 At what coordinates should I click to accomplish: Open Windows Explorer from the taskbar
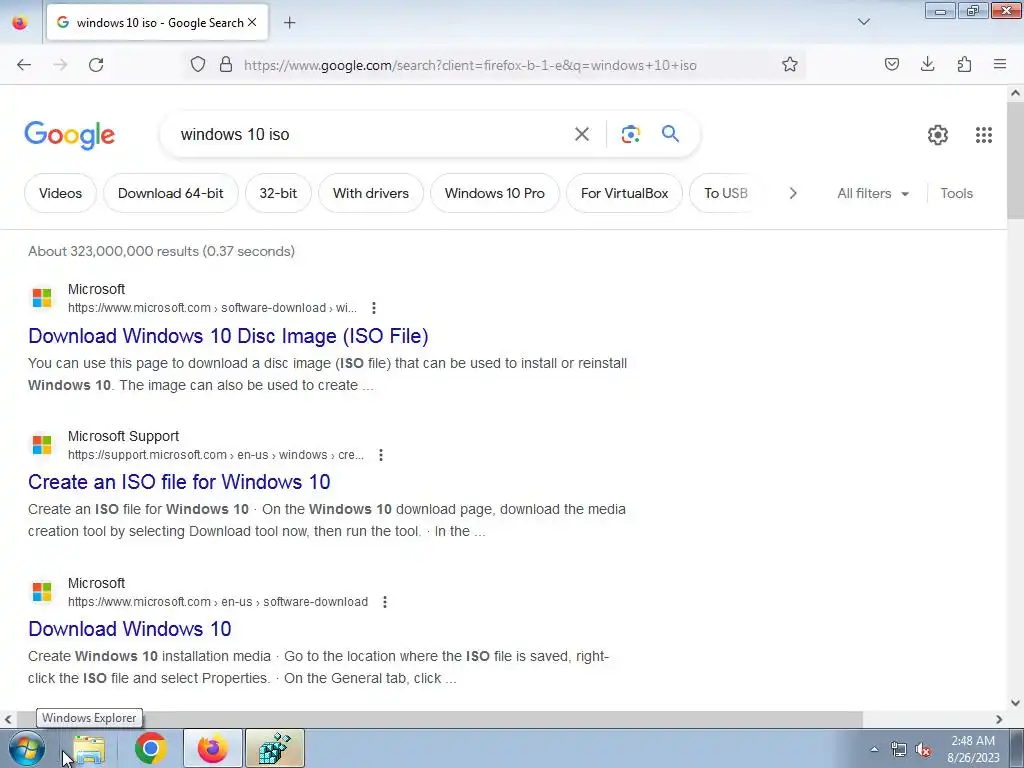click(89, 748)
